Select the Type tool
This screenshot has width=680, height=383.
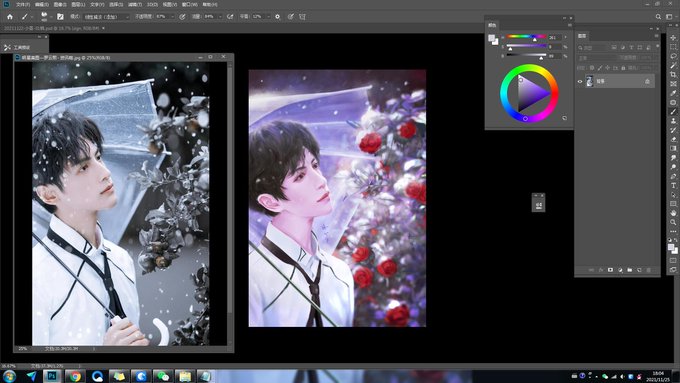673,186
